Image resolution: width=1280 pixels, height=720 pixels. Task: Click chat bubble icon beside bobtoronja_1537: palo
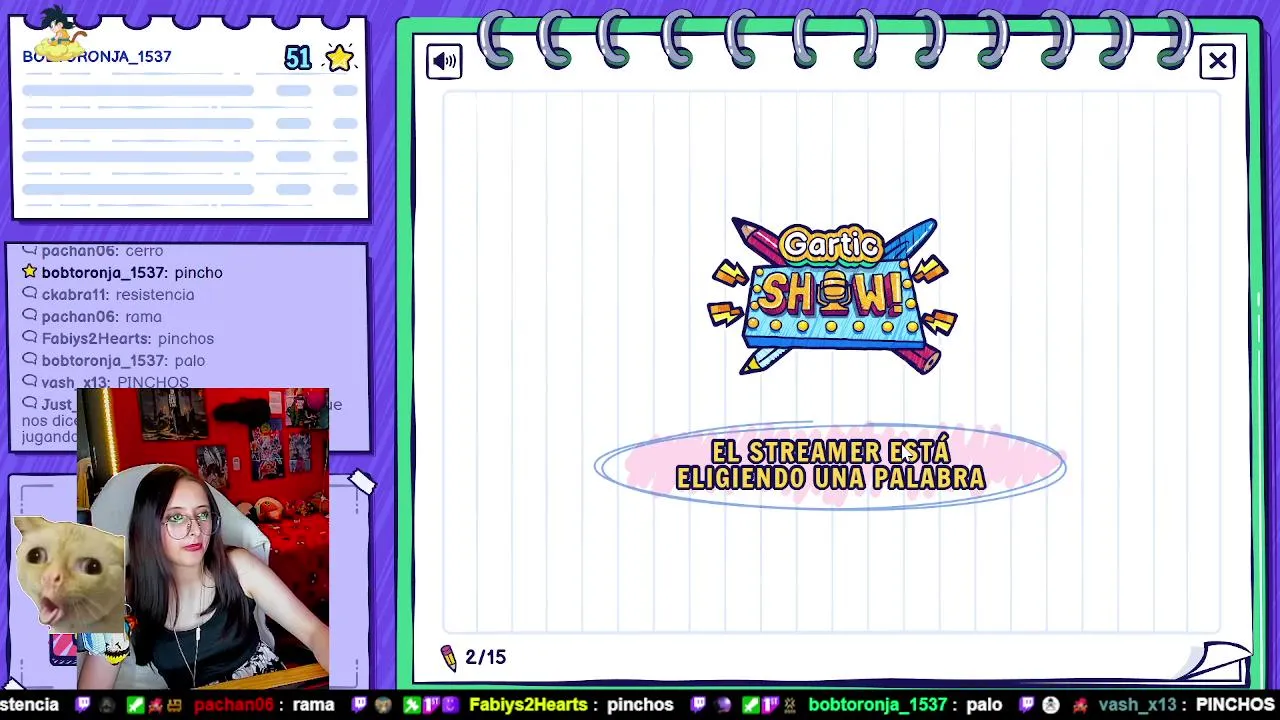(x=29, y=360)
